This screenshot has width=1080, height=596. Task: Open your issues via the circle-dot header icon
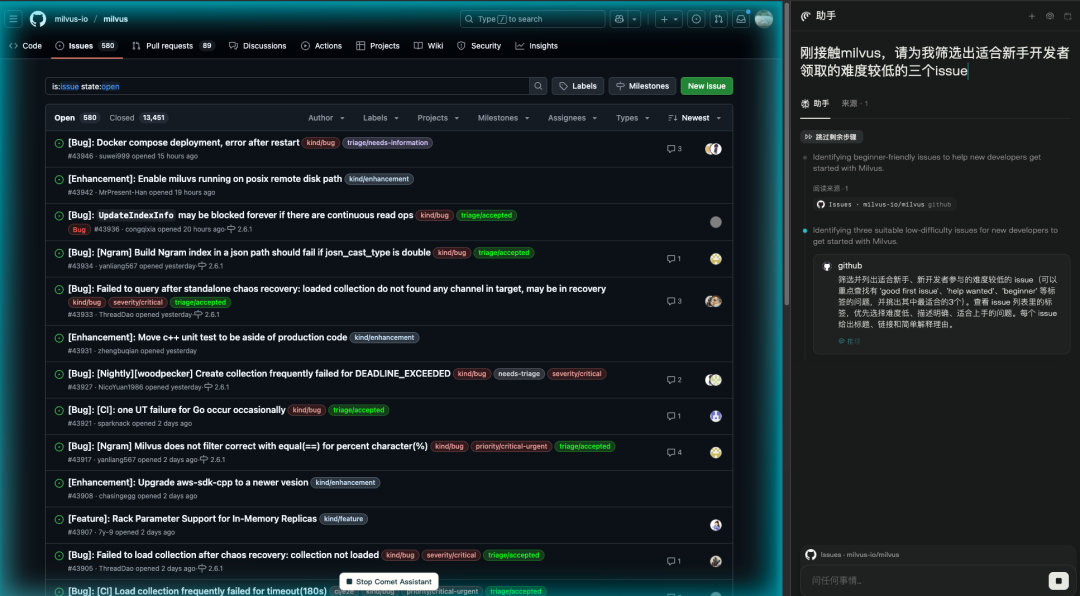pos(696,19)
